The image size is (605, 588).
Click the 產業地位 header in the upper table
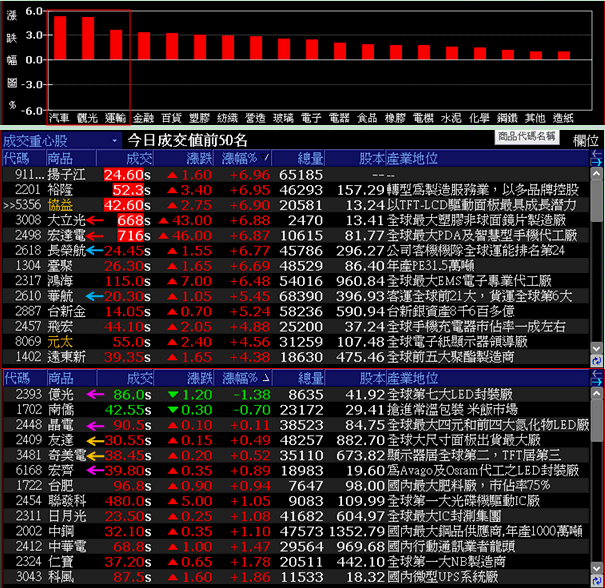point(488,158)
